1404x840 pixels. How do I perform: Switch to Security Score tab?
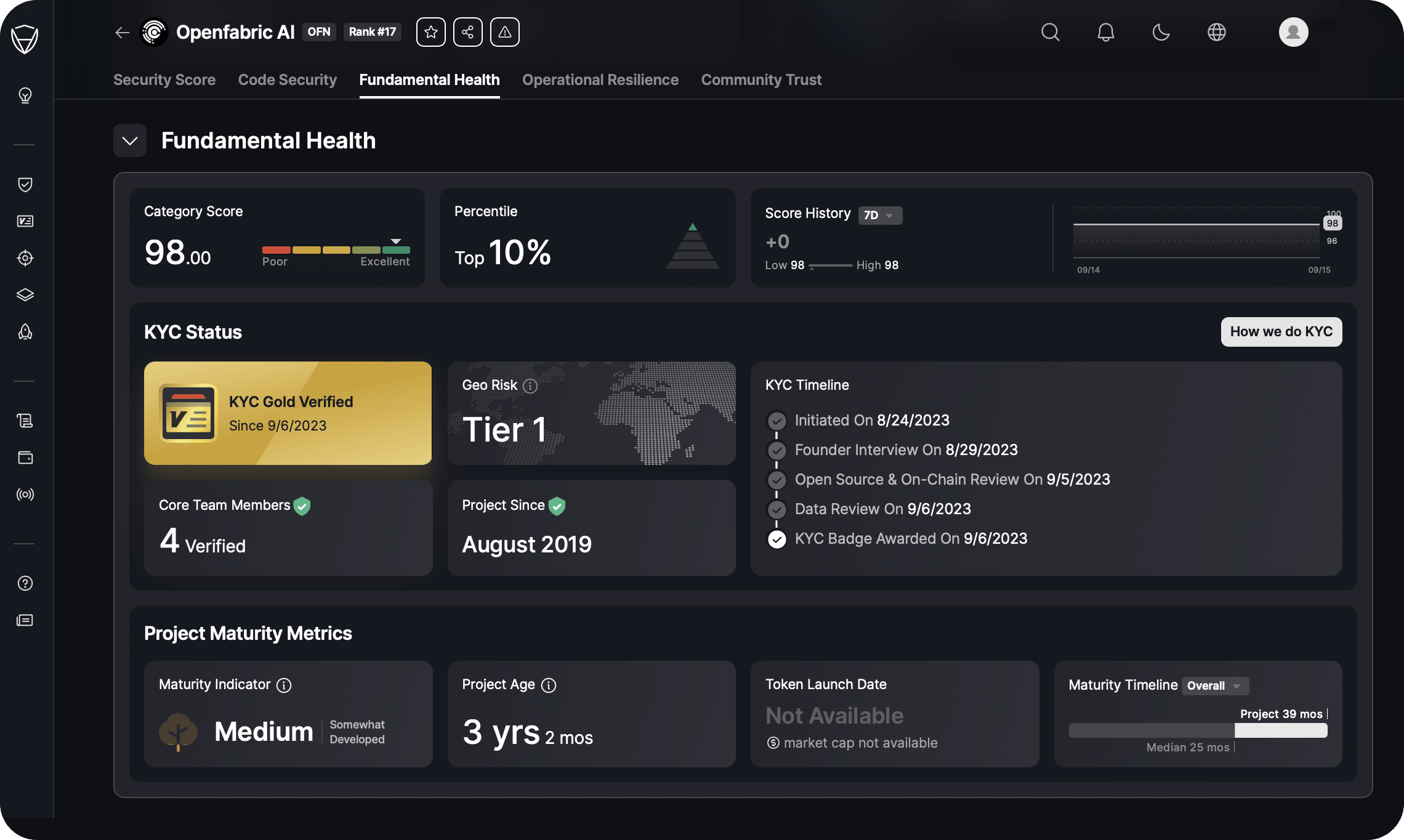coord(164,80)
